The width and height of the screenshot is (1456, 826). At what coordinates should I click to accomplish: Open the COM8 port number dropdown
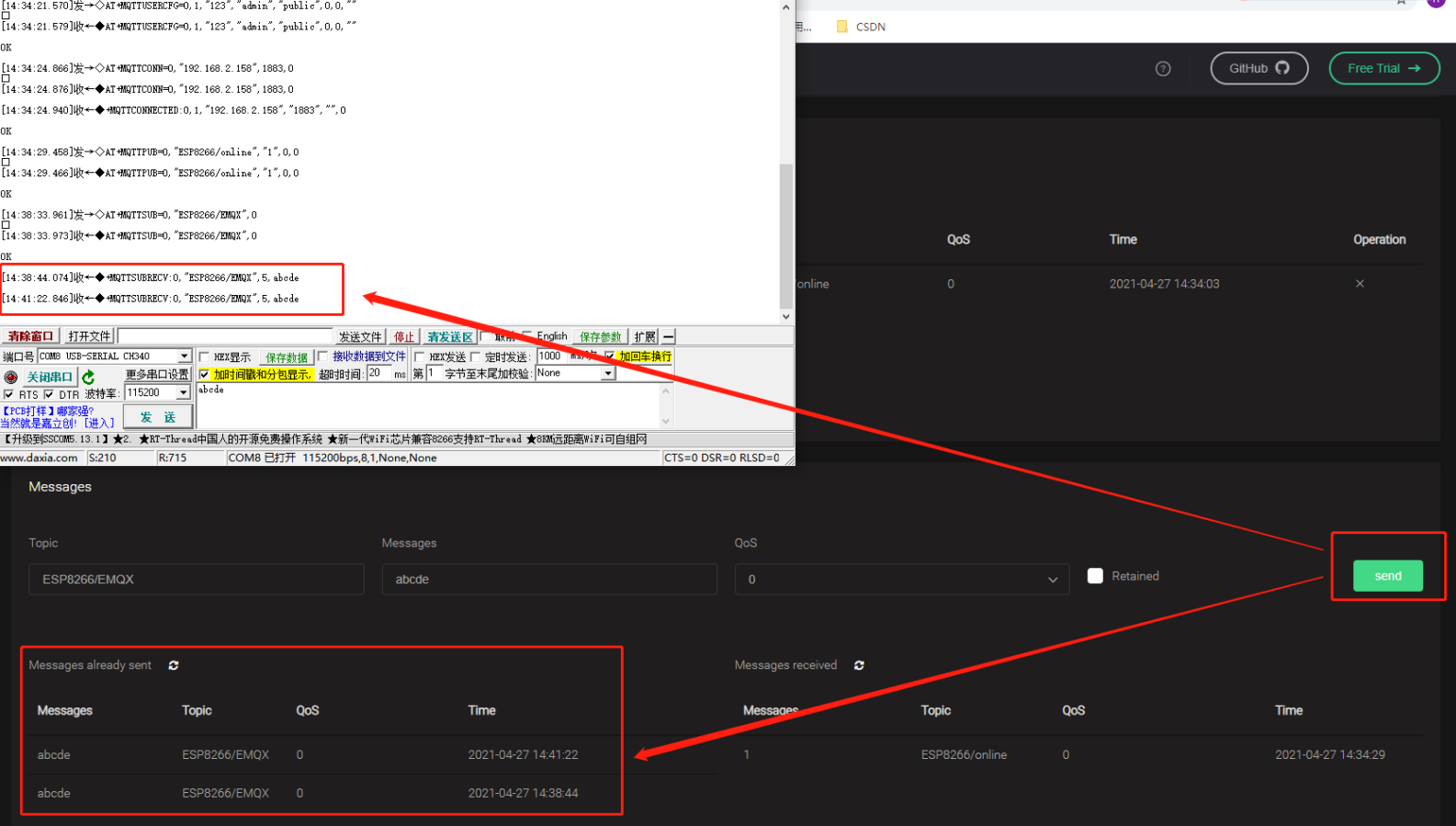pyautogui.click(x=184, y=356)
